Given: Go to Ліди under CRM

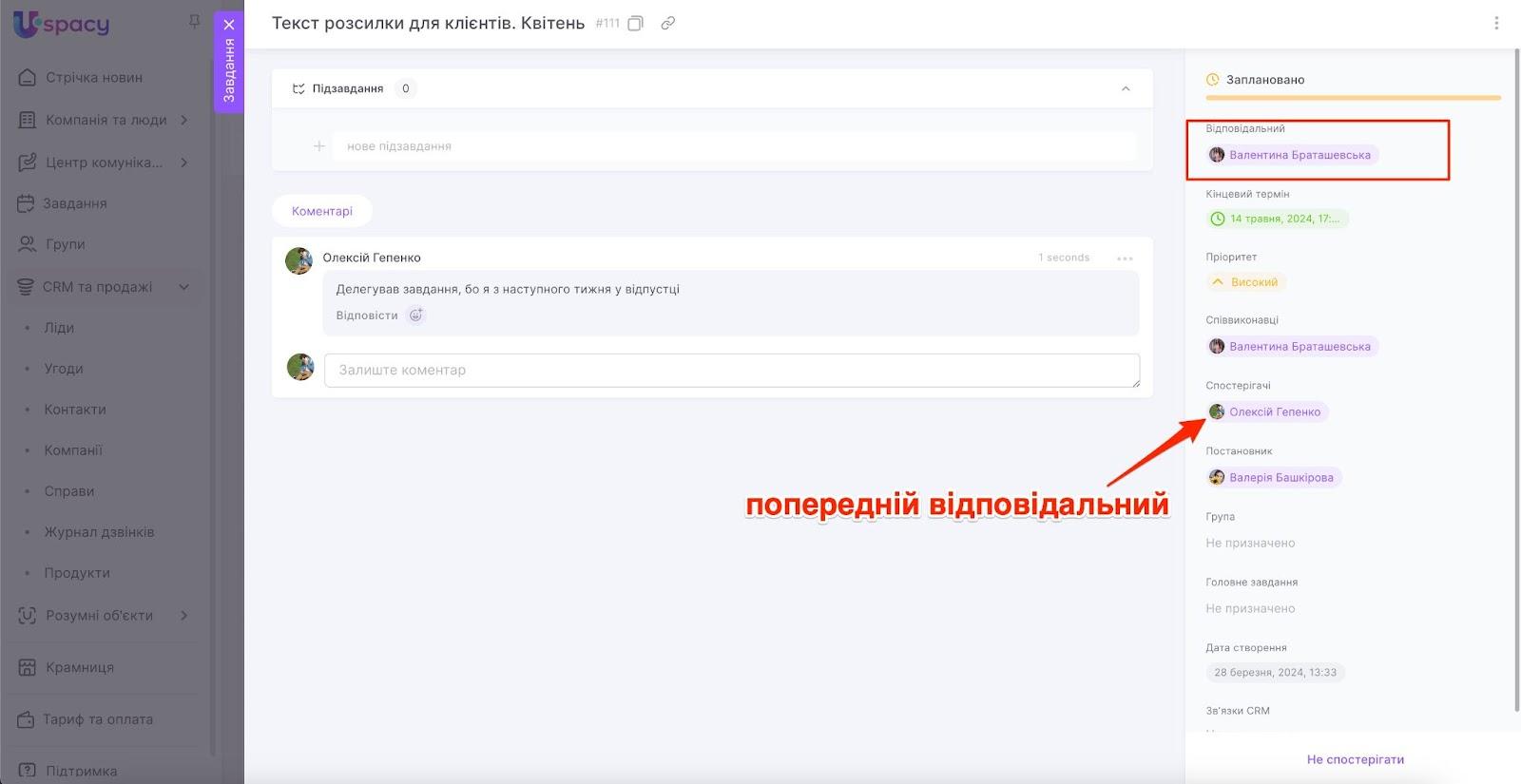Looking at the screenshot, I should [59, 328].
